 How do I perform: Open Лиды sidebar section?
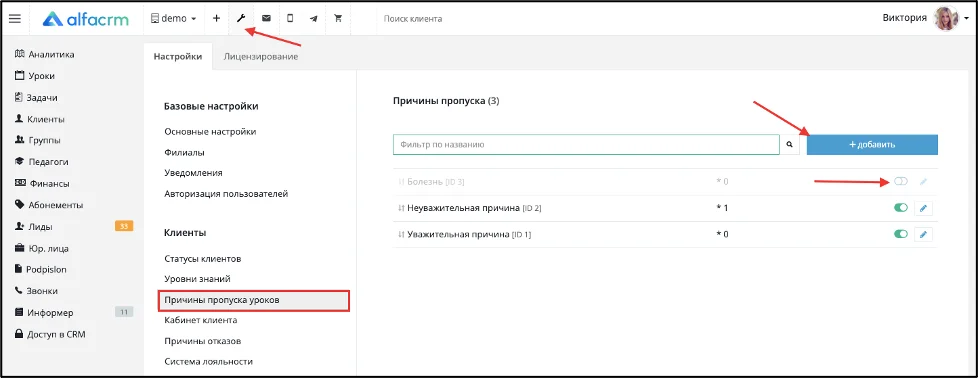pos(33,227)
